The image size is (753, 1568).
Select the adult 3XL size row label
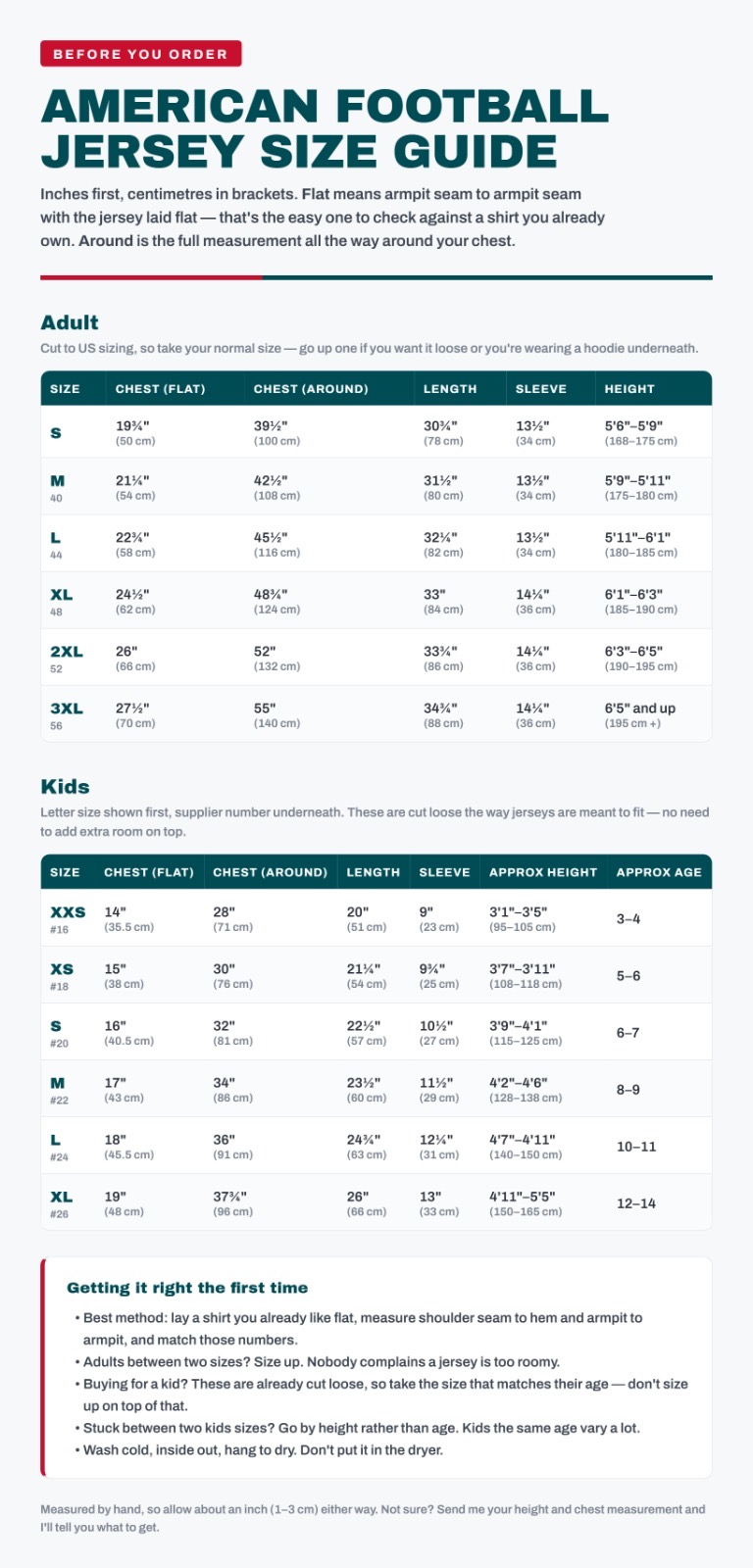click(67, 714)
